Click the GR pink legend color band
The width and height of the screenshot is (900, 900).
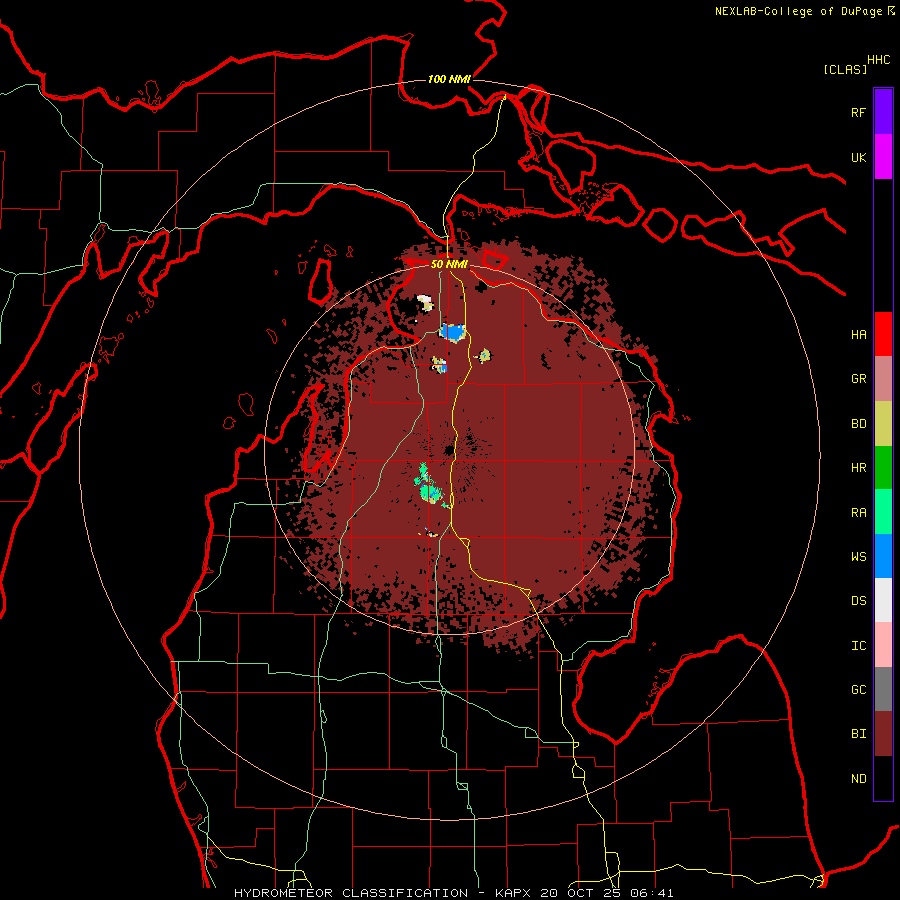(883, 379)
